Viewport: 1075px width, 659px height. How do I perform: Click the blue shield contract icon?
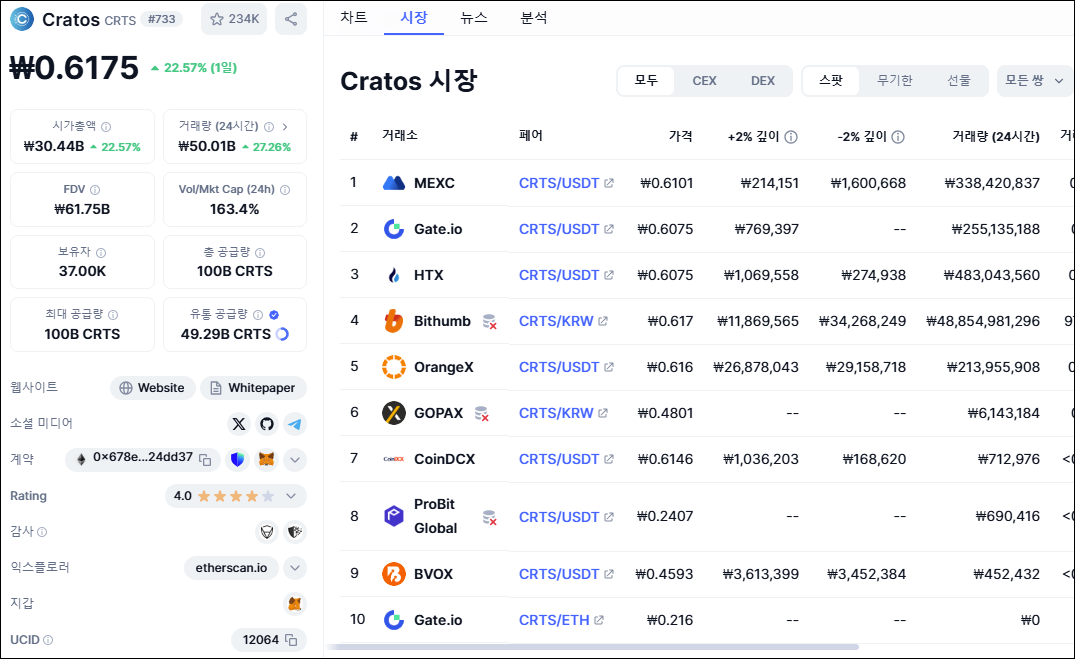point(237,459)
